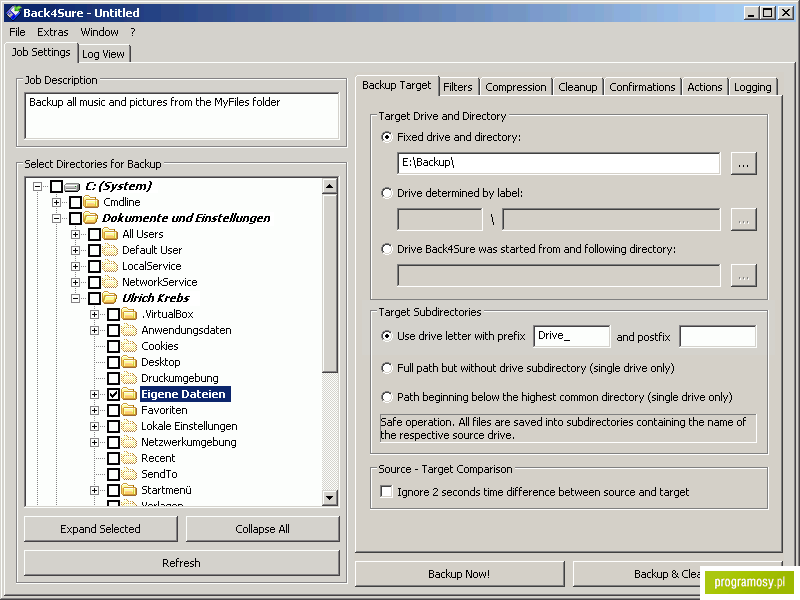
Task: Collapse the Ulrich Krebs tree node
Action: [76, 298]
